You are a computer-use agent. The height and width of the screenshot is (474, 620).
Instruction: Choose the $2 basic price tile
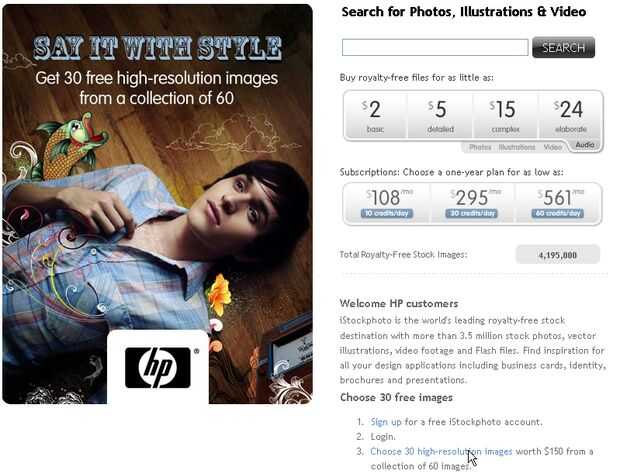tap(375, 115)
